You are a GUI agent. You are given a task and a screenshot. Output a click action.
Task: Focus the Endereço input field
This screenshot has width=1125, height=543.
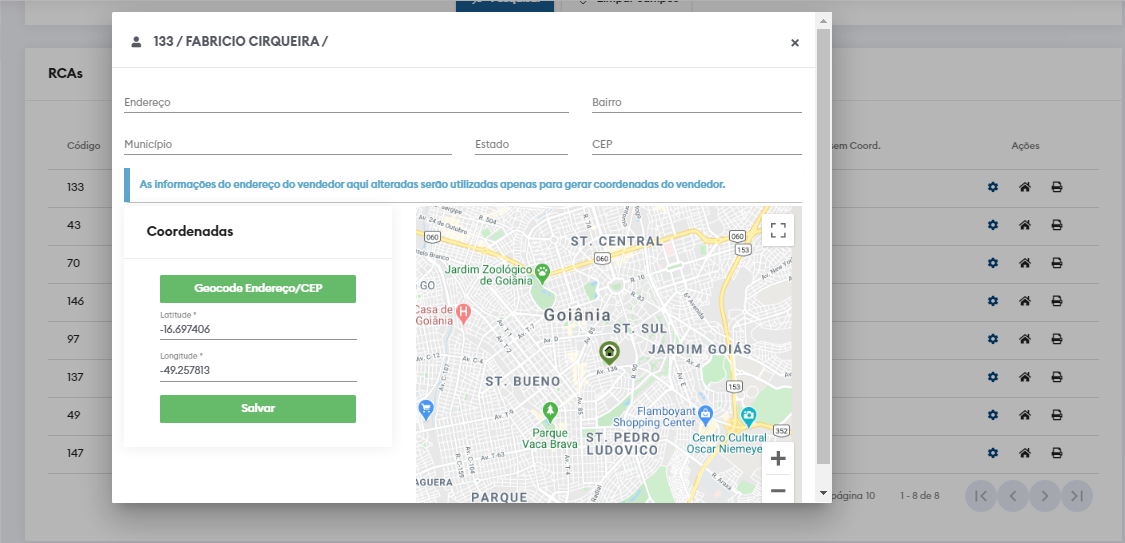click(x=346, y=102)
